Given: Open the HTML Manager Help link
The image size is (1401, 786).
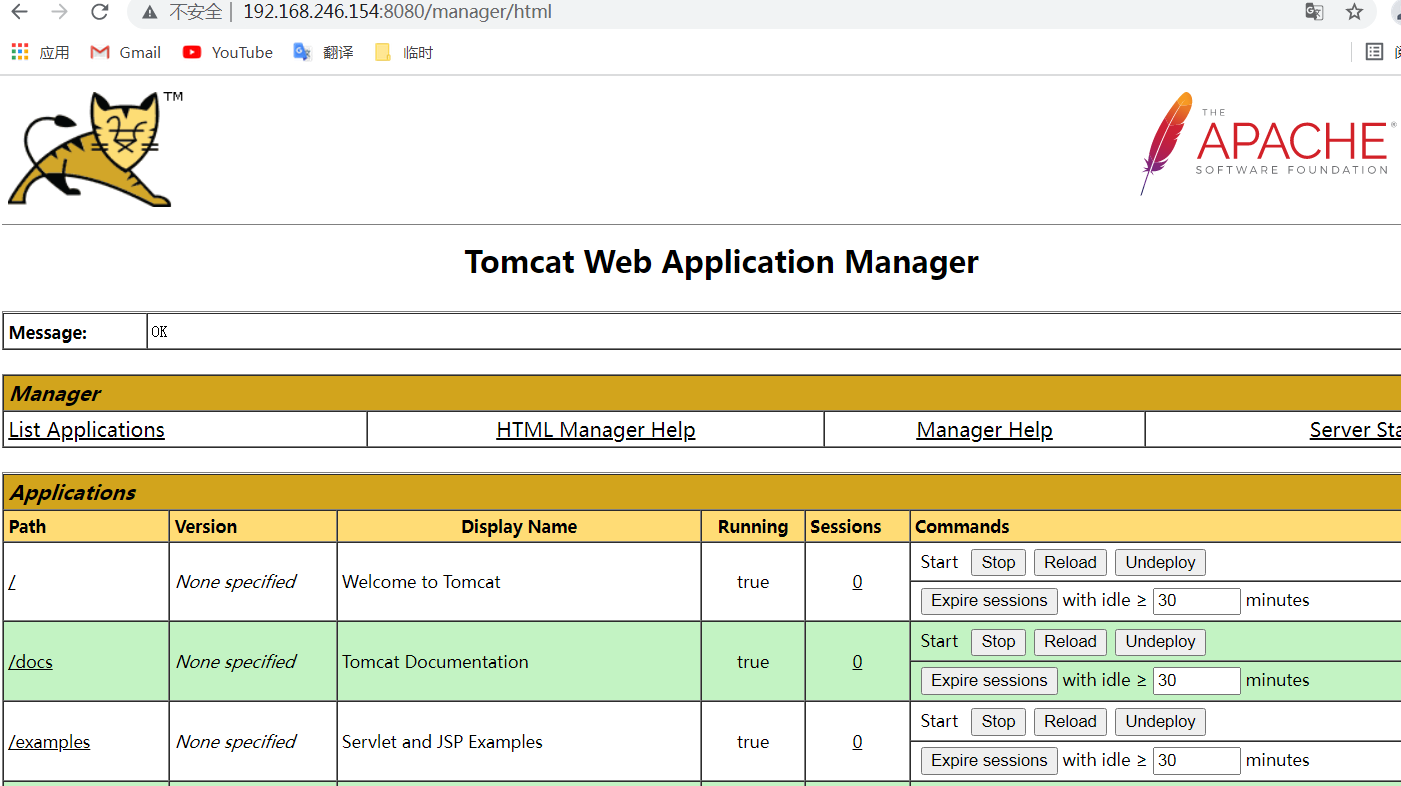Looking at the screenshot, I should click(596, 430).
